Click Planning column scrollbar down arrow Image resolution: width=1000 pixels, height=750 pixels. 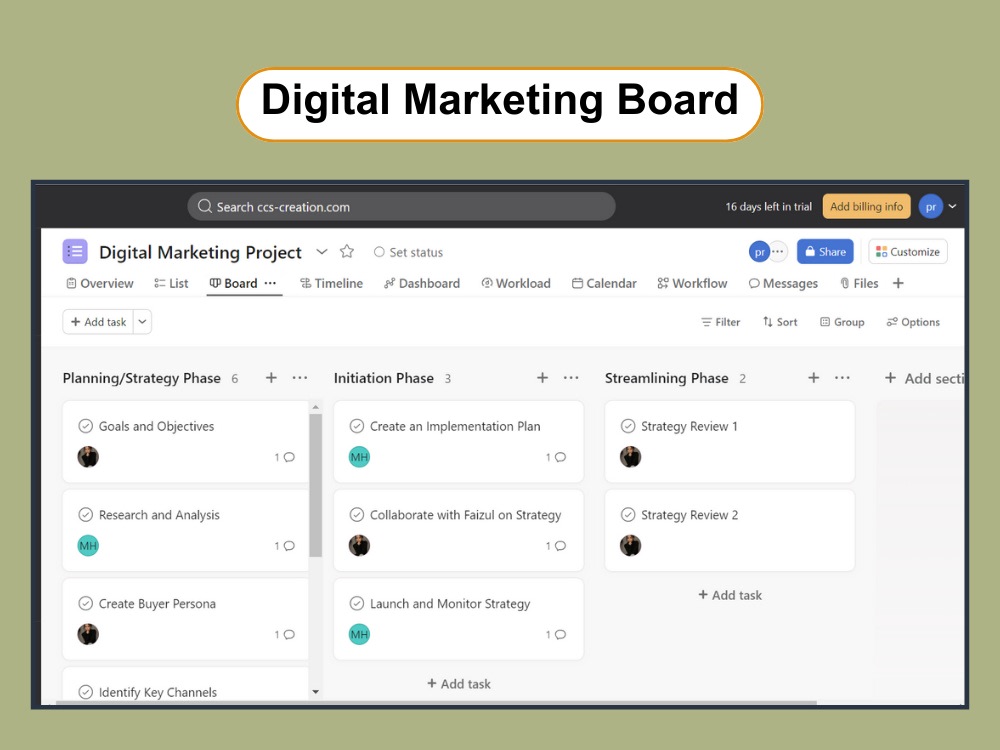click(x=316, y=692)
